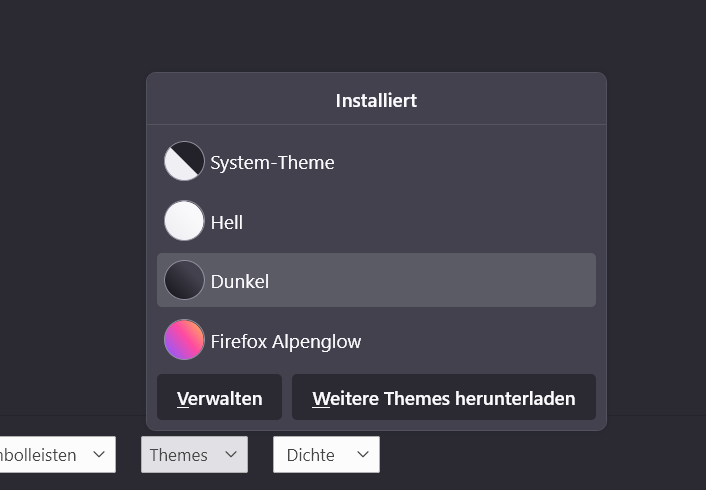Click the Installiert panel header
This screenshot has height=490, width=706.
coord(376,100)
